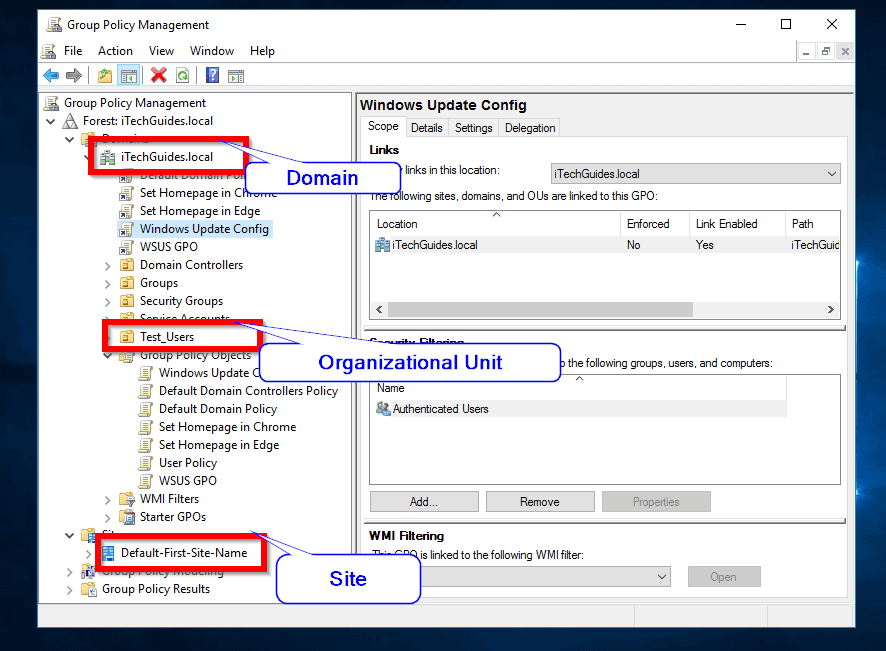This screenshot has width=886, height=651.
Task: Select the Windows Update Config GPO
Action: click(x=204, y=228)
